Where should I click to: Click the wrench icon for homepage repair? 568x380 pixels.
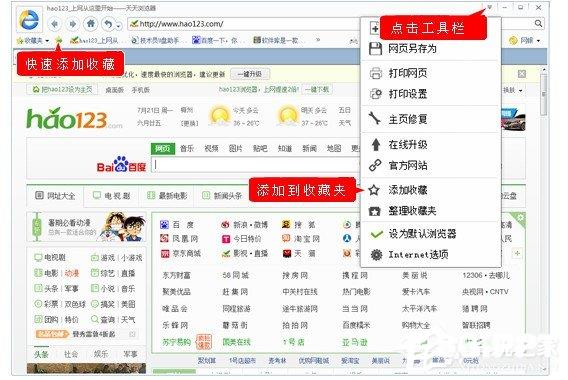(375, 118)
